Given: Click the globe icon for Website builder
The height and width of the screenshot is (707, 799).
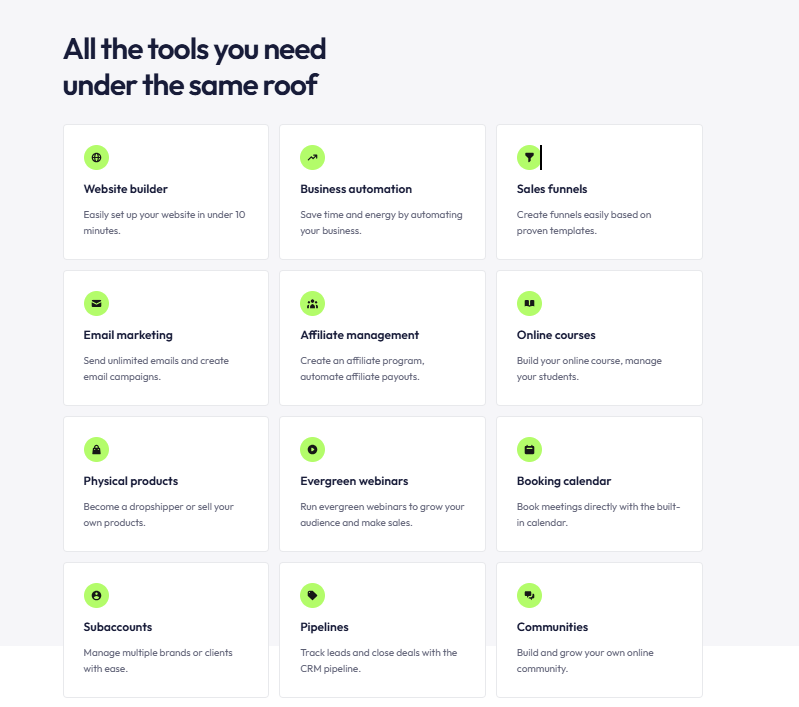Looking at the screenshot, I should tap(96, 157).
